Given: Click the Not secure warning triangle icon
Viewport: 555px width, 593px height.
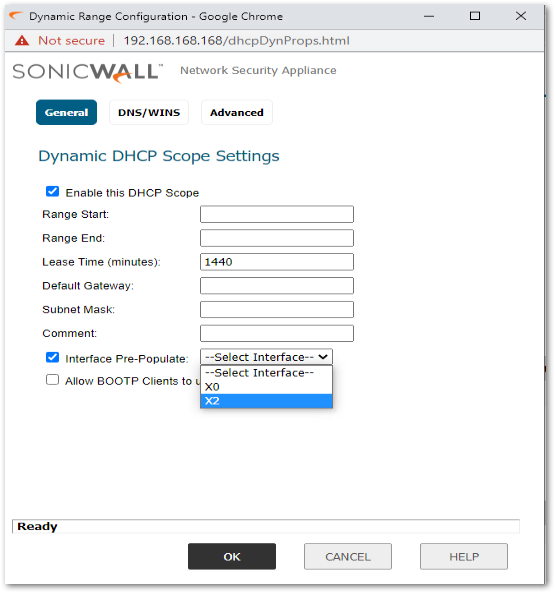Looking at the screenshot, I should [22, 40].
